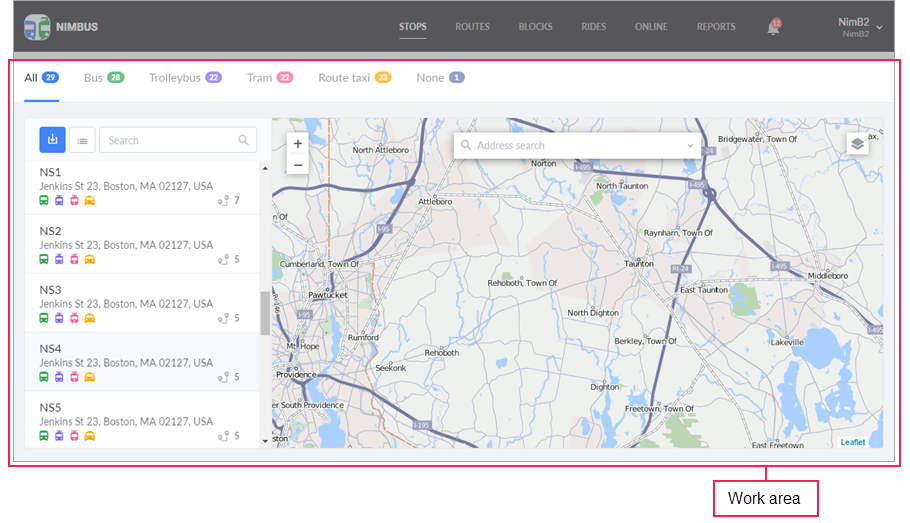This screenshot has width=910, height=523.
Task: Click the routes count icon of NS1
Action: click(223, 201)
